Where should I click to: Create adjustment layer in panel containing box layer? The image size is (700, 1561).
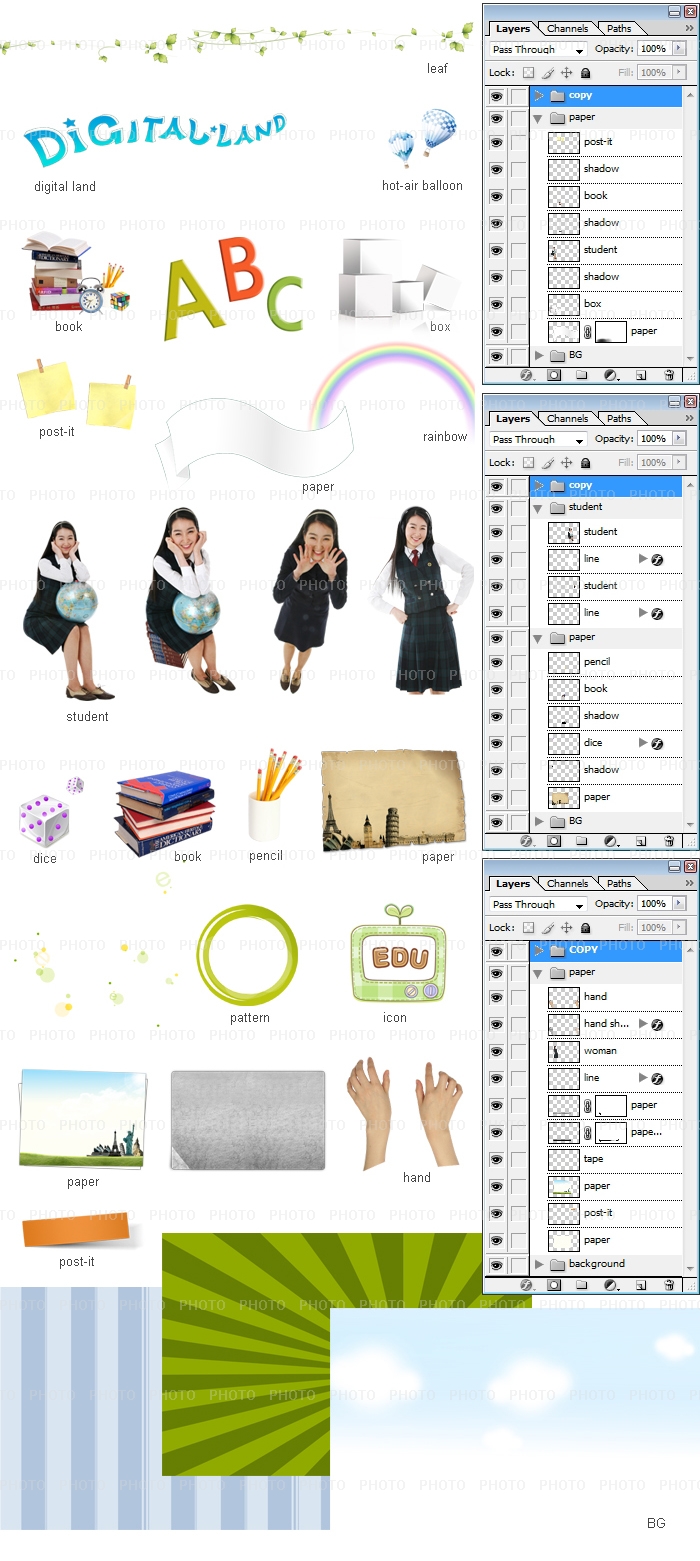(x=610, y=376)
